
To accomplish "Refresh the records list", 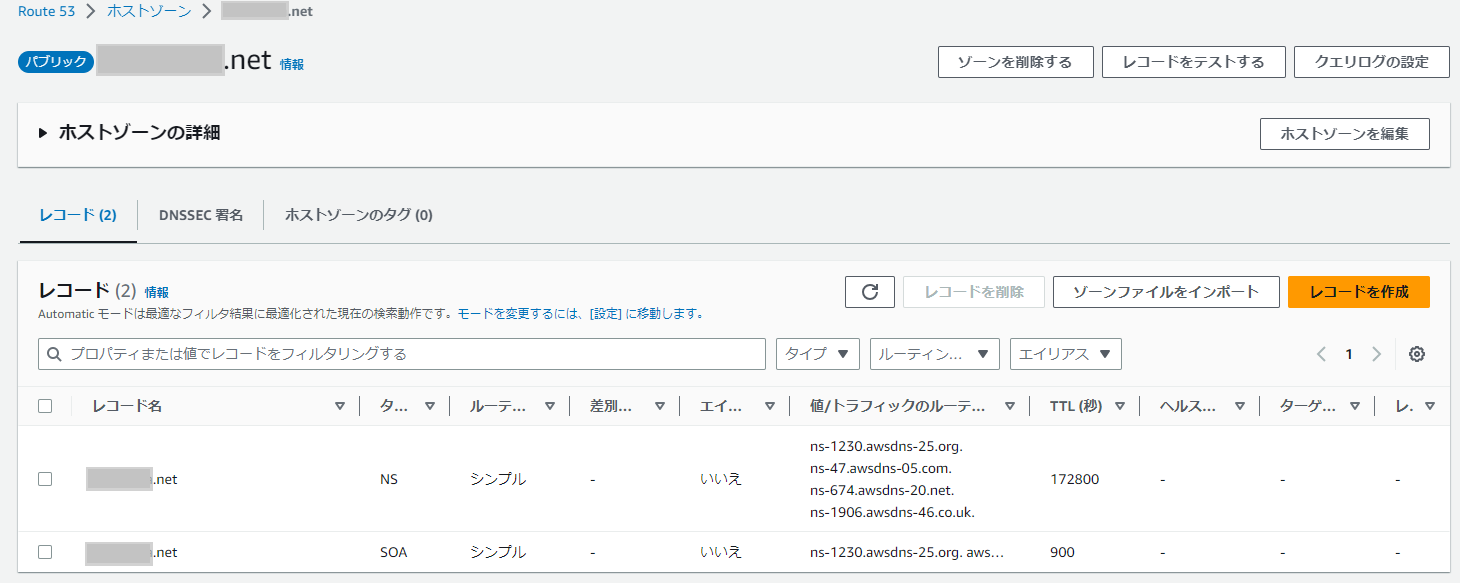I will pyautogui.click(x=870, y=292).
